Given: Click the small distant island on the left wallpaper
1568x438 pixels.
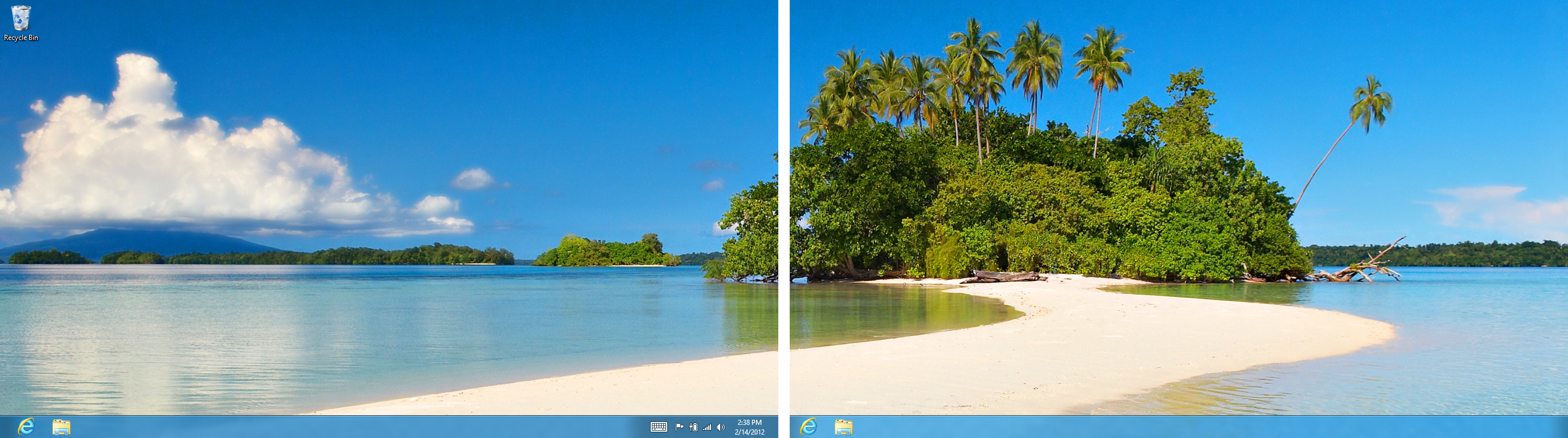Looking at the screenshot, I should click(606, 252).
